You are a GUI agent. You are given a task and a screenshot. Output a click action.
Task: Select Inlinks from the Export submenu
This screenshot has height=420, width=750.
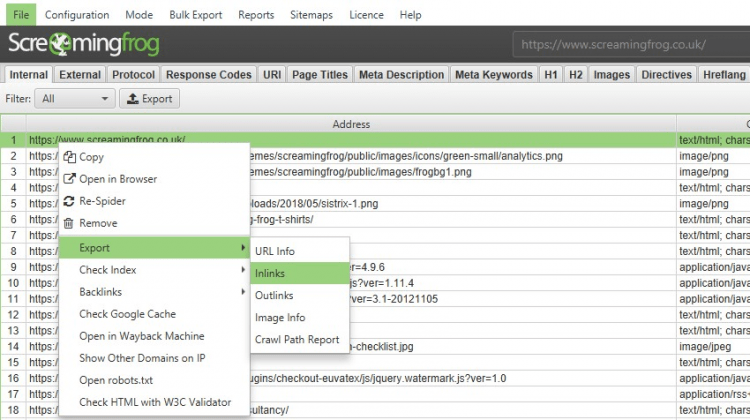click(270, 273)
